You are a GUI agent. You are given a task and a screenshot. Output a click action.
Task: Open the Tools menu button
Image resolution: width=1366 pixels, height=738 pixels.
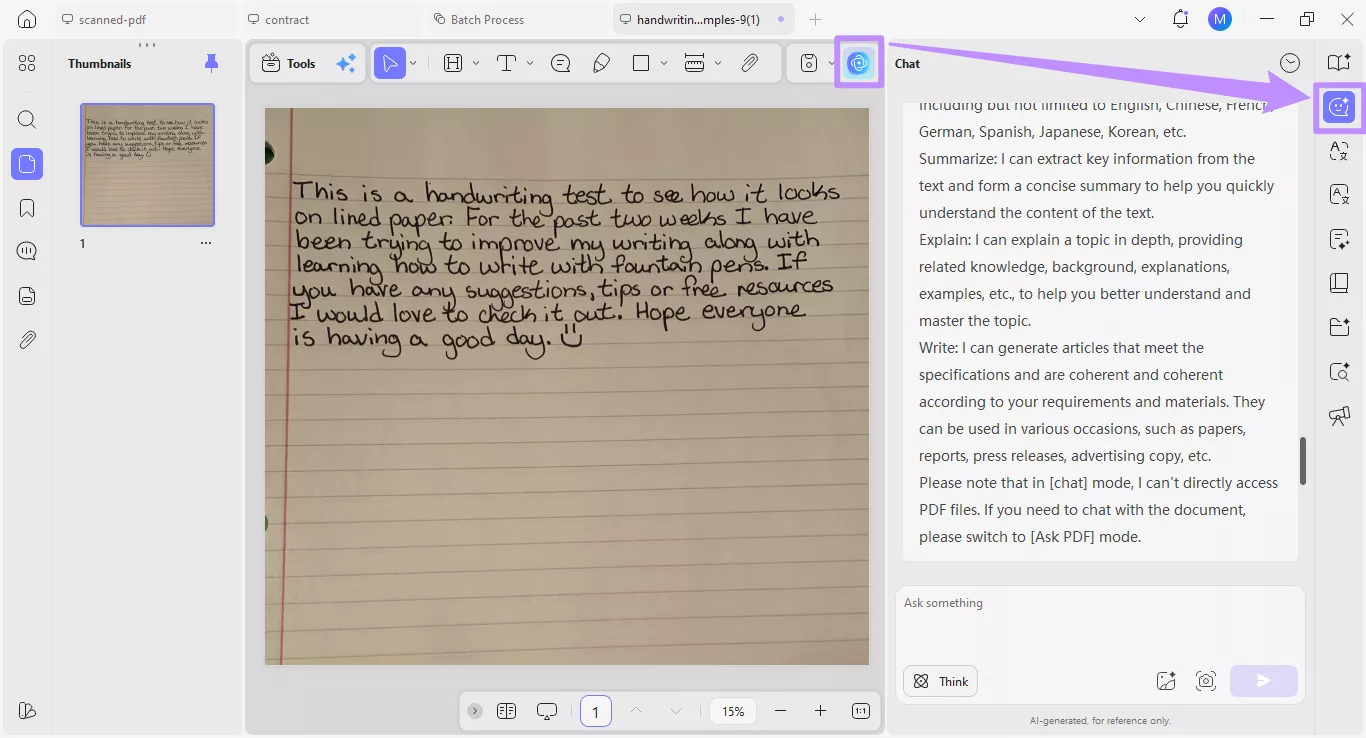[x=288, y=63]
